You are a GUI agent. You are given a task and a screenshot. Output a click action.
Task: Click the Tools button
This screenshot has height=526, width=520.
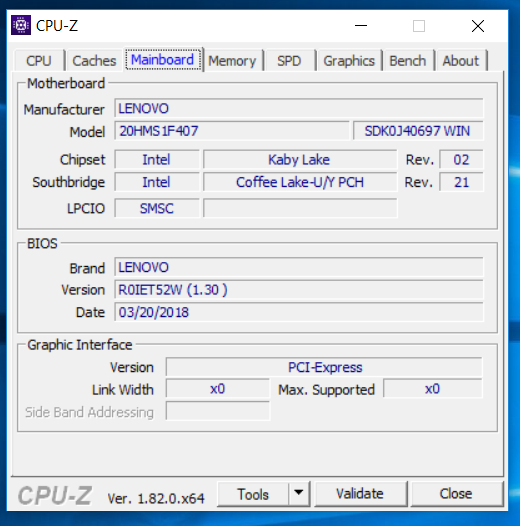[x=253, y=494]
